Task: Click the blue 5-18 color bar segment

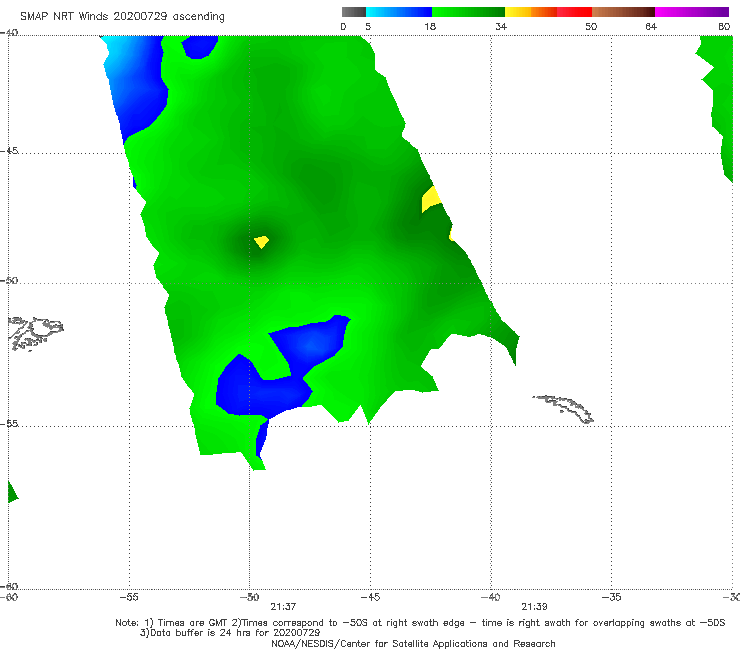Action: (x=399, y=12)
